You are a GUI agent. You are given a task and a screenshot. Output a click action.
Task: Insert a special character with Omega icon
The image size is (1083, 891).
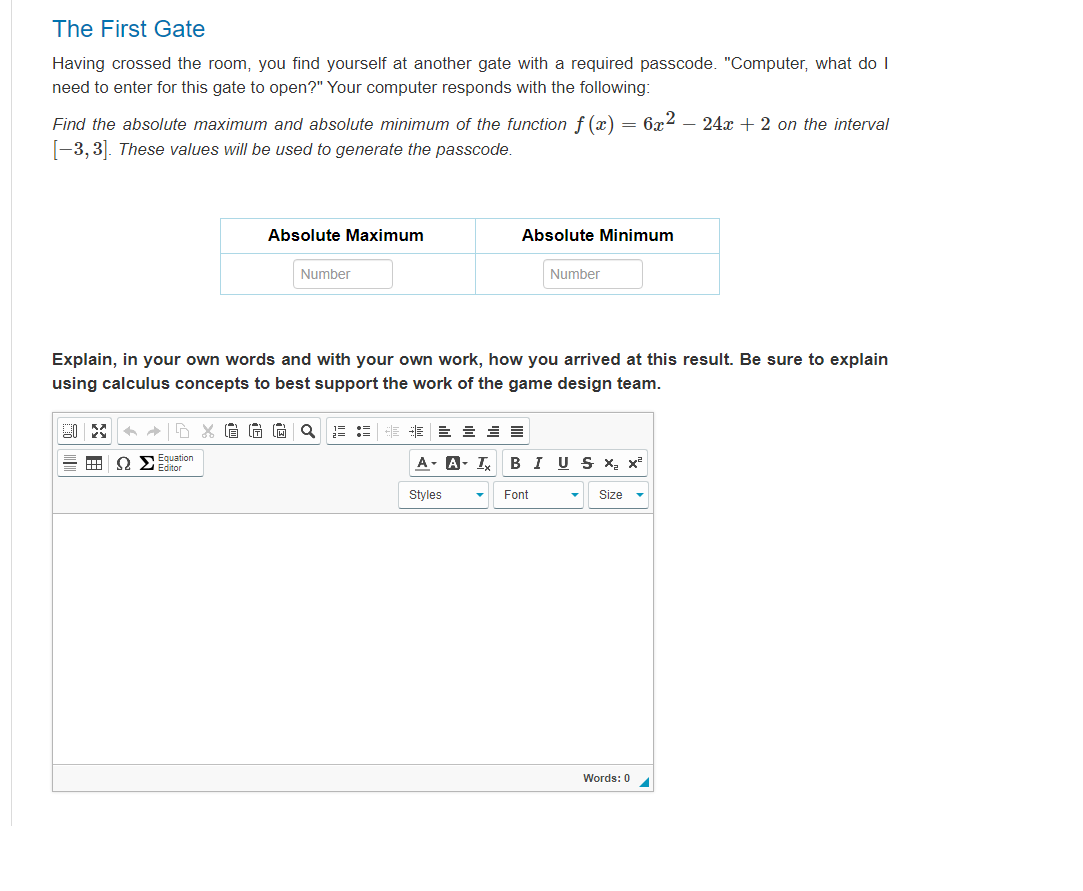122,463
